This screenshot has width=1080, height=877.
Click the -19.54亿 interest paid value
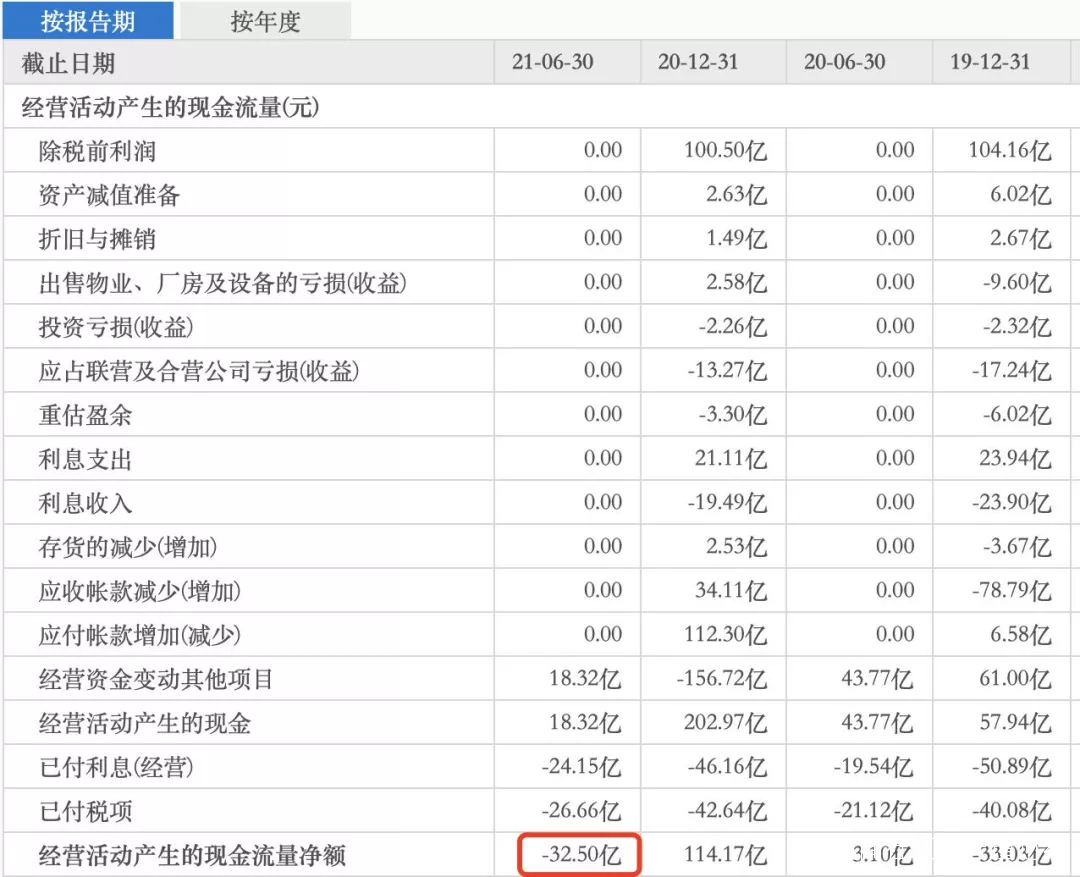[x=873, y=767]
